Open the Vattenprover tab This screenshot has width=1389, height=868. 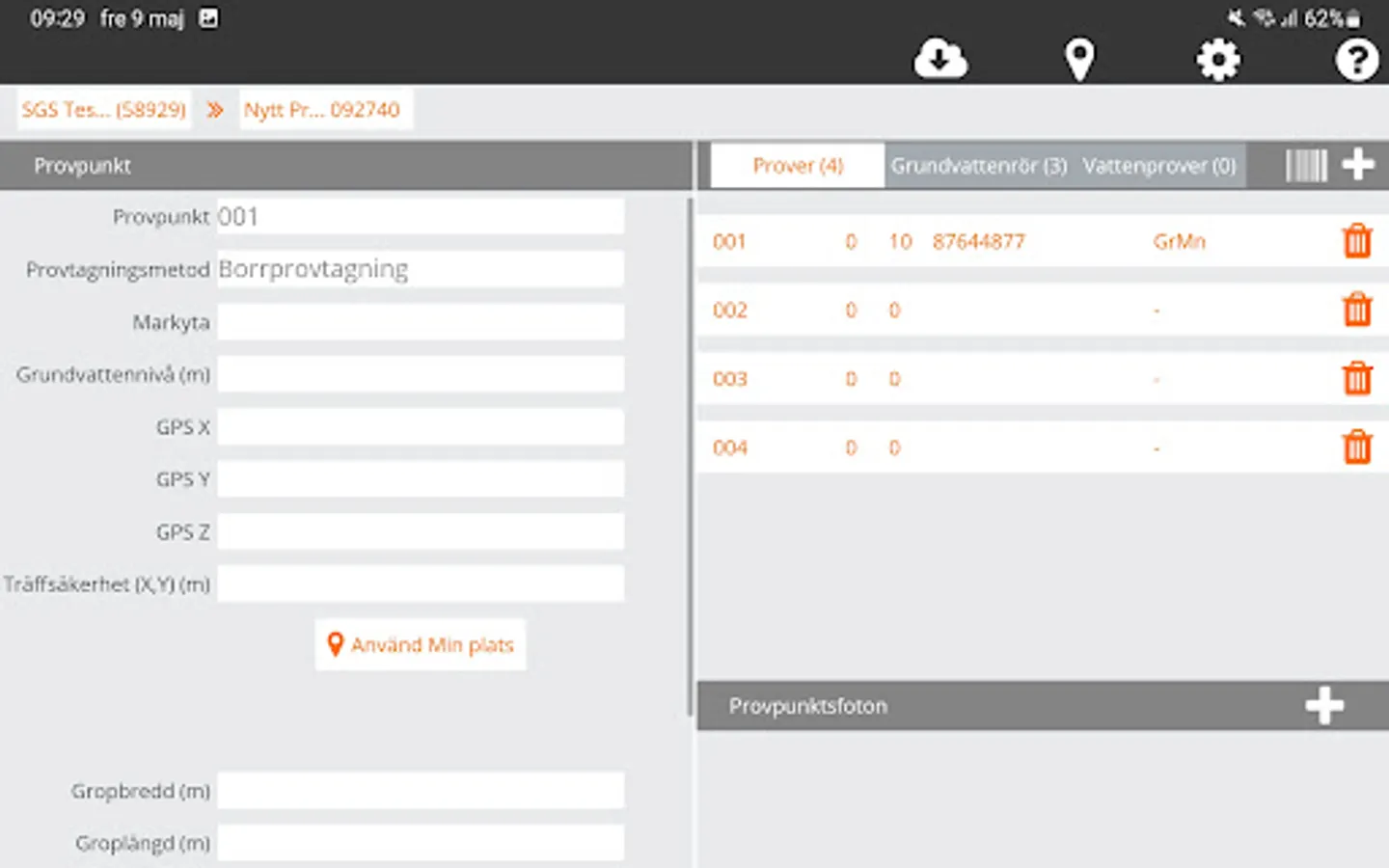(1158, 165)
